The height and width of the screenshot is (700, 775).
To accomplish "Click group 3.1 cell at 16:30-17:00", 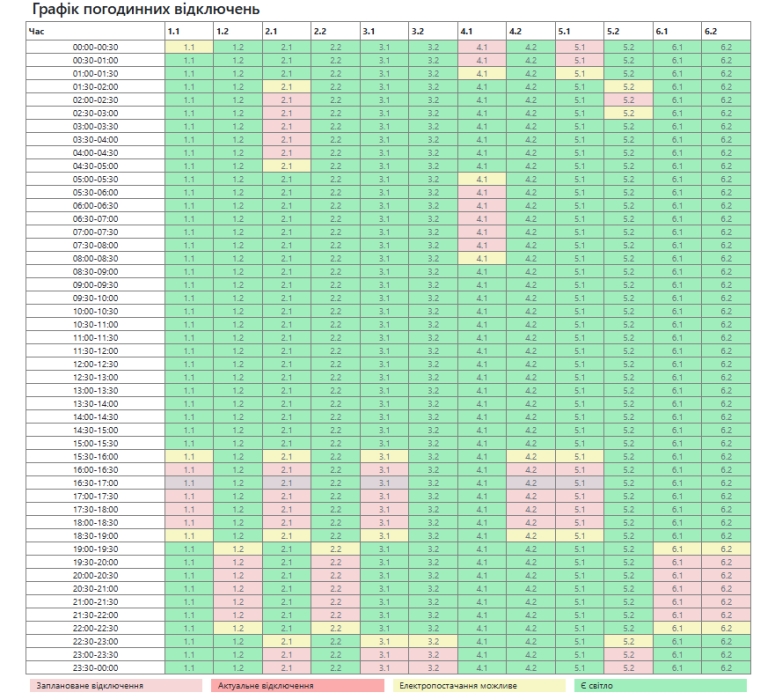I will pyautogui.click(x=384, y=483).
